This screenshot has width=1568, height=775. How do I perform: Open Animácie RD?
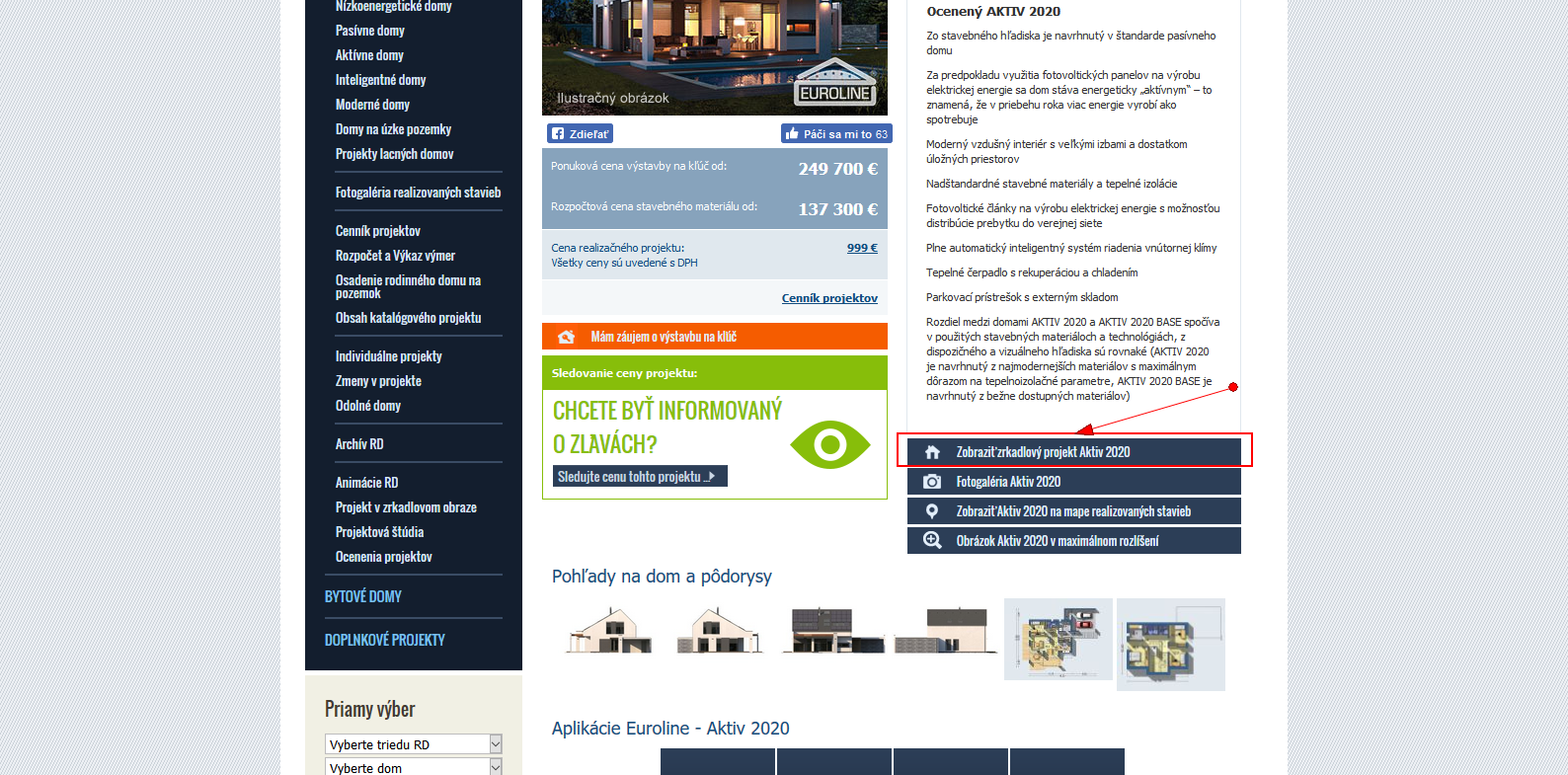pos(367,483)
